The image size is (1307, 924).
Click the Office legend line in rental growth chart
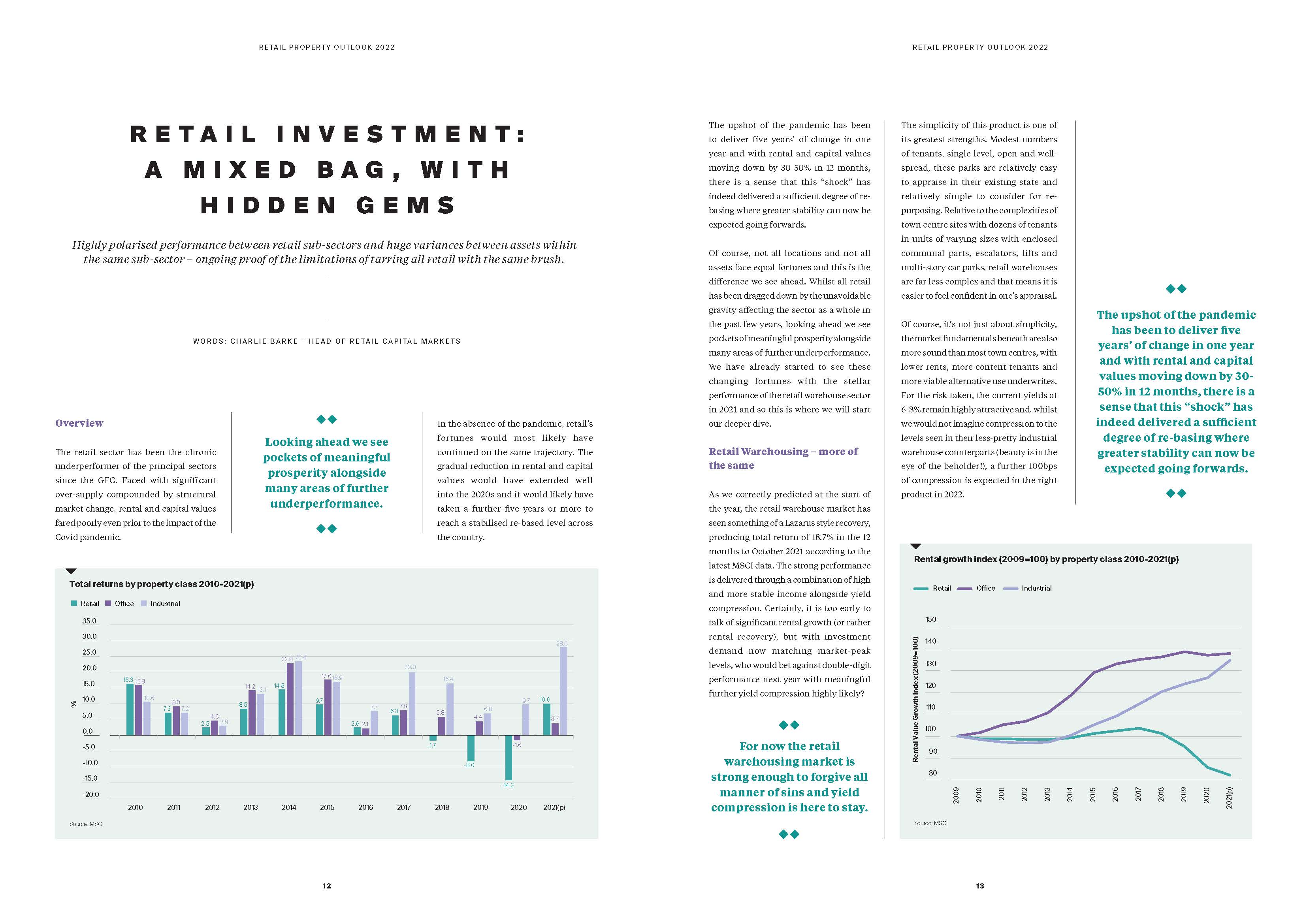pyautogui.click(x=964, y=589)
